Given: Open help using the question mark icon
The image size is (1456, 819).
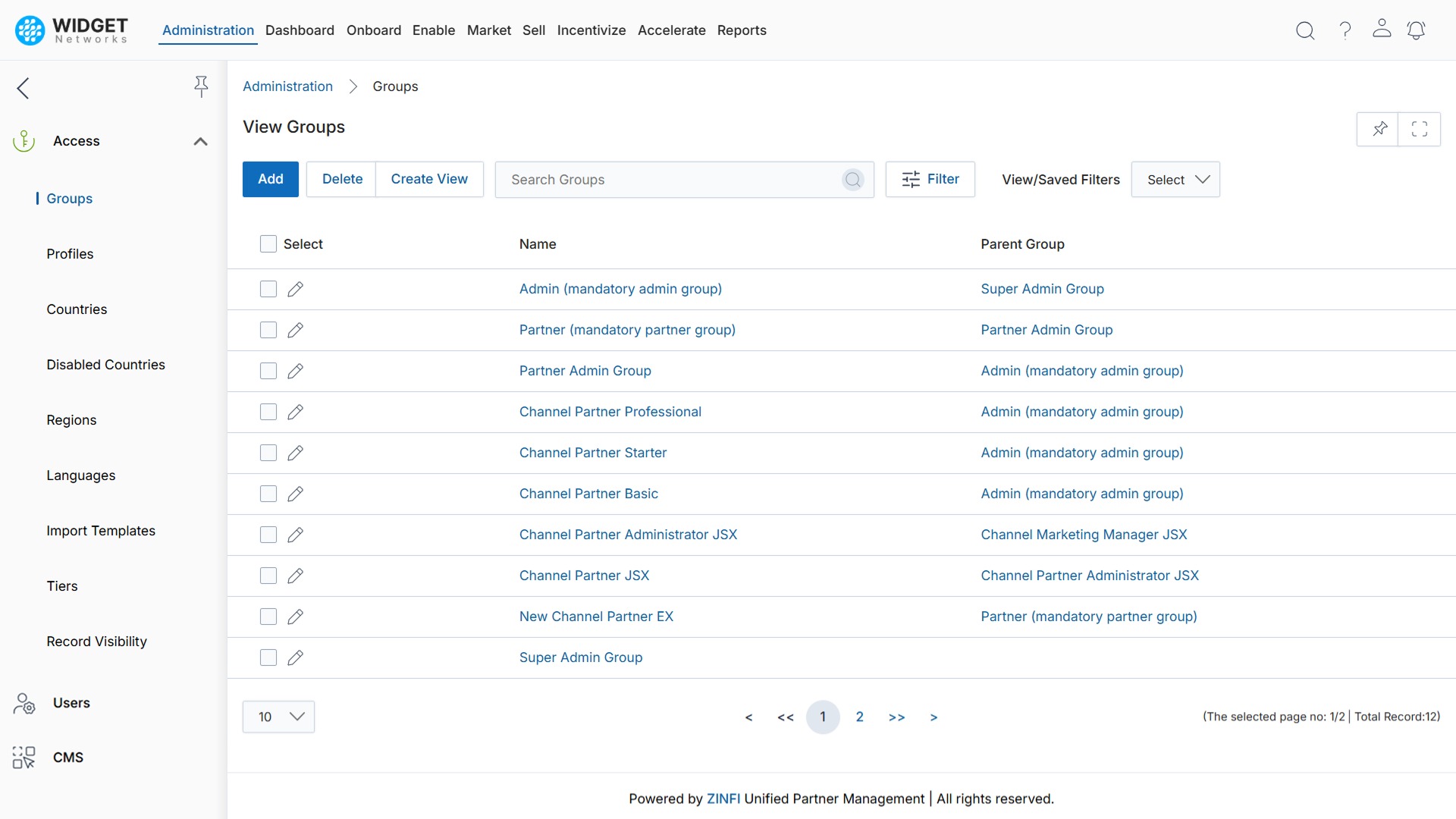Looking at the screenshot, I should tap(1344, 30).
